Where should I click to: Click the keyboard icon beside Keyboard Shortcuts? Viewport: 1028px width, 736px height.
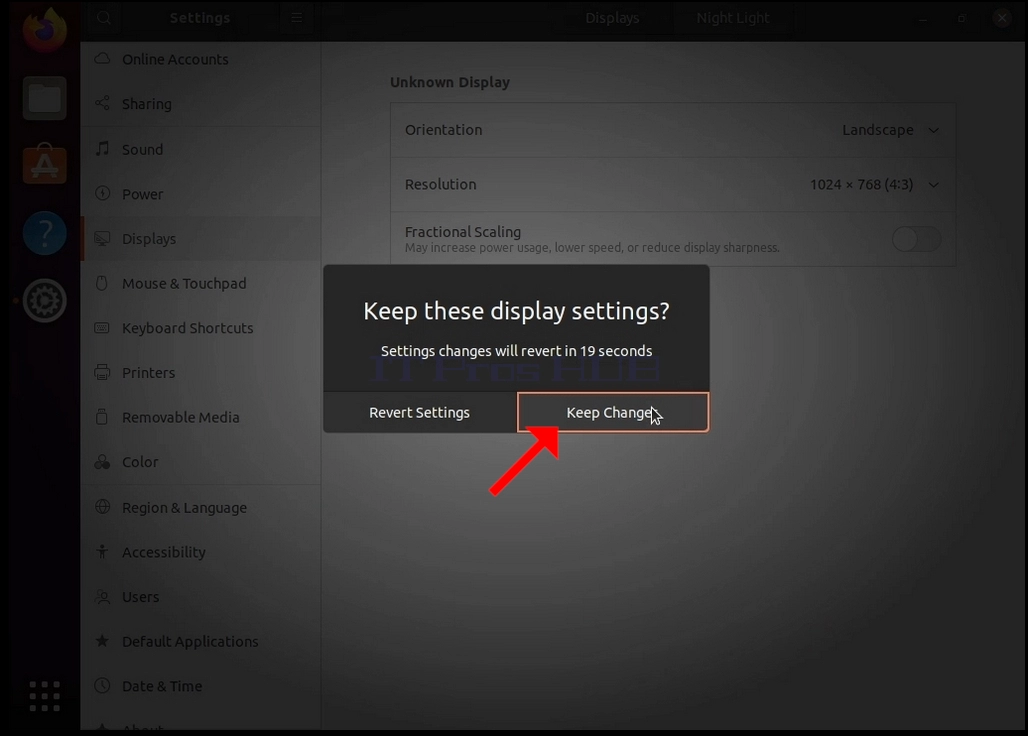pyautogui.click(x=102, y=328)
